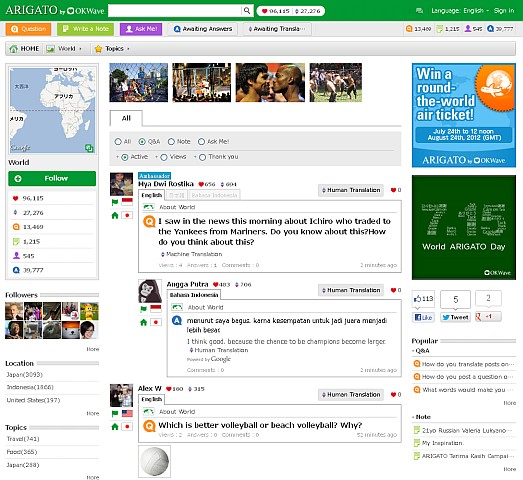Click heart icon beside Ilya's Human Translation
This screenshot has height=480, width=523.
[393, 190]
